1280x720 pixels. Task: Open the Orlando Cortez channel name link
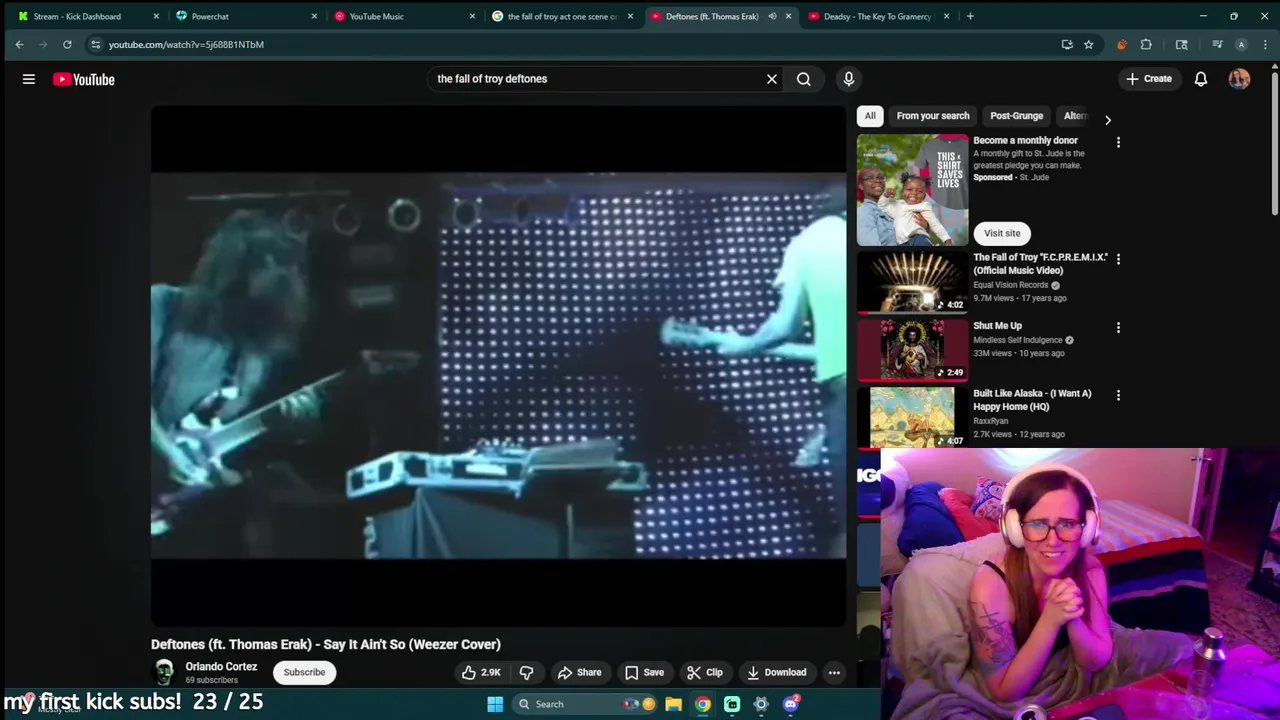pyautogui.click(x=221, y=666)
